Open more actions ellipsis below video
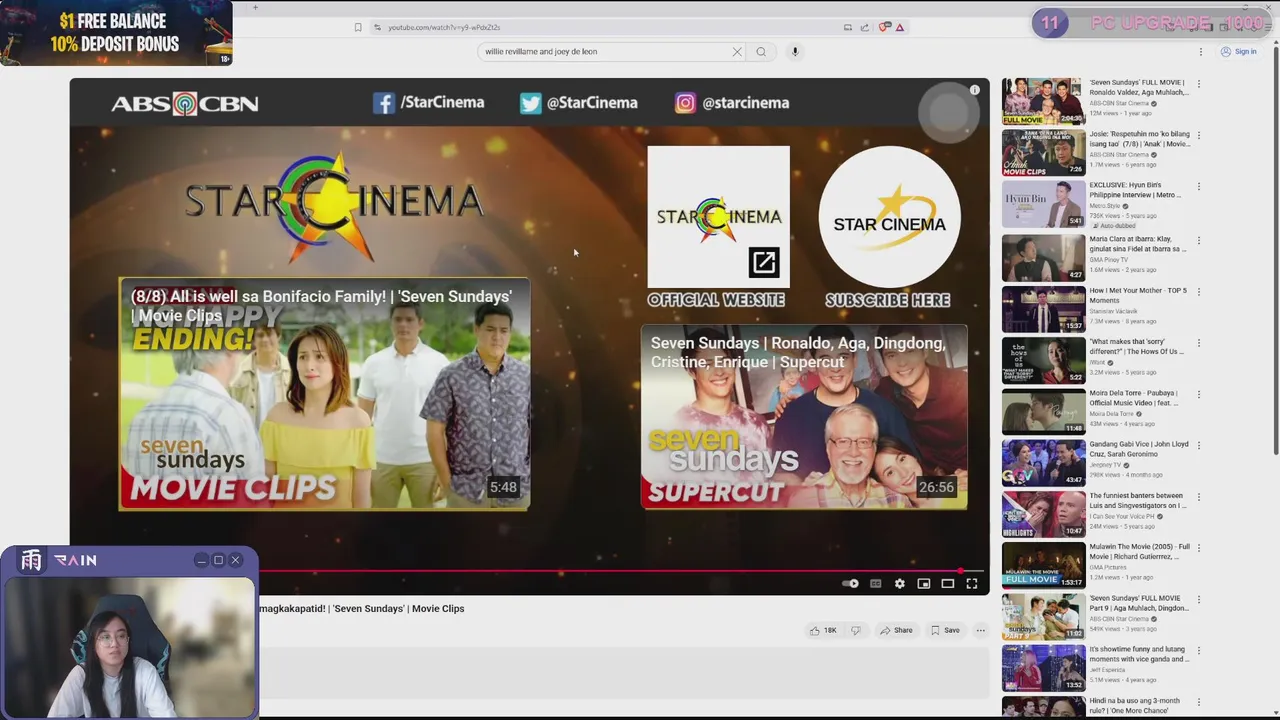This screenshot has width=1280, height=720. point(980,630)
